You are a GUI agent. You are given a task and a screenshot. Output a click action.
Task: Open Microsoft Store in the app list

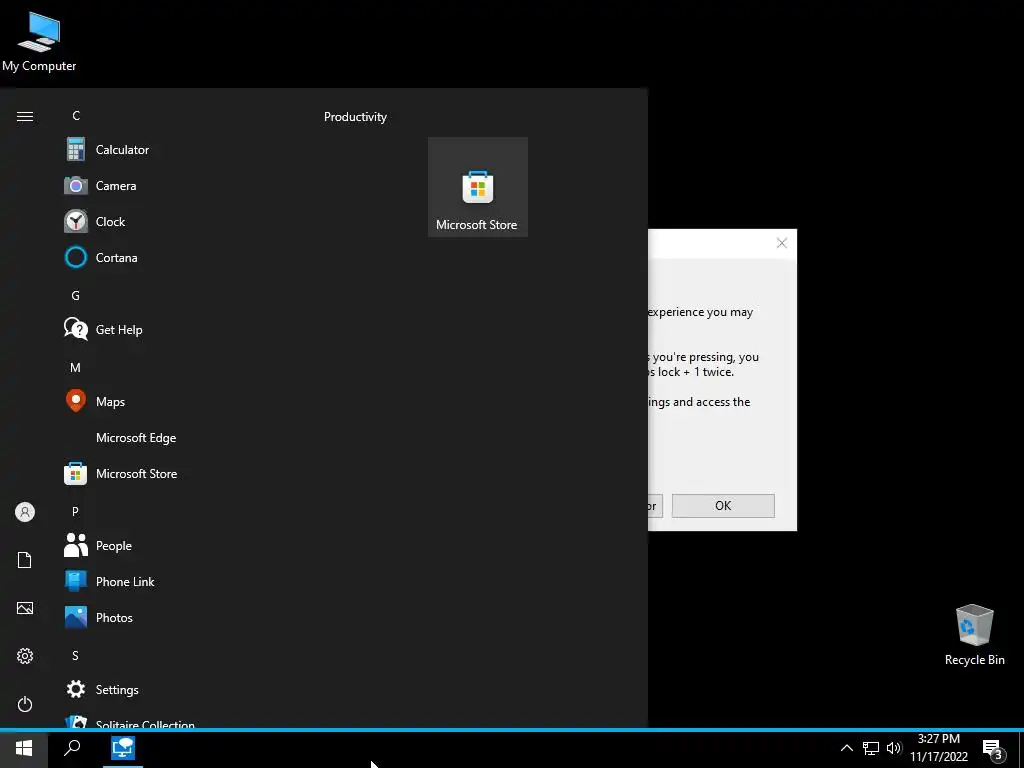point(136,473)
